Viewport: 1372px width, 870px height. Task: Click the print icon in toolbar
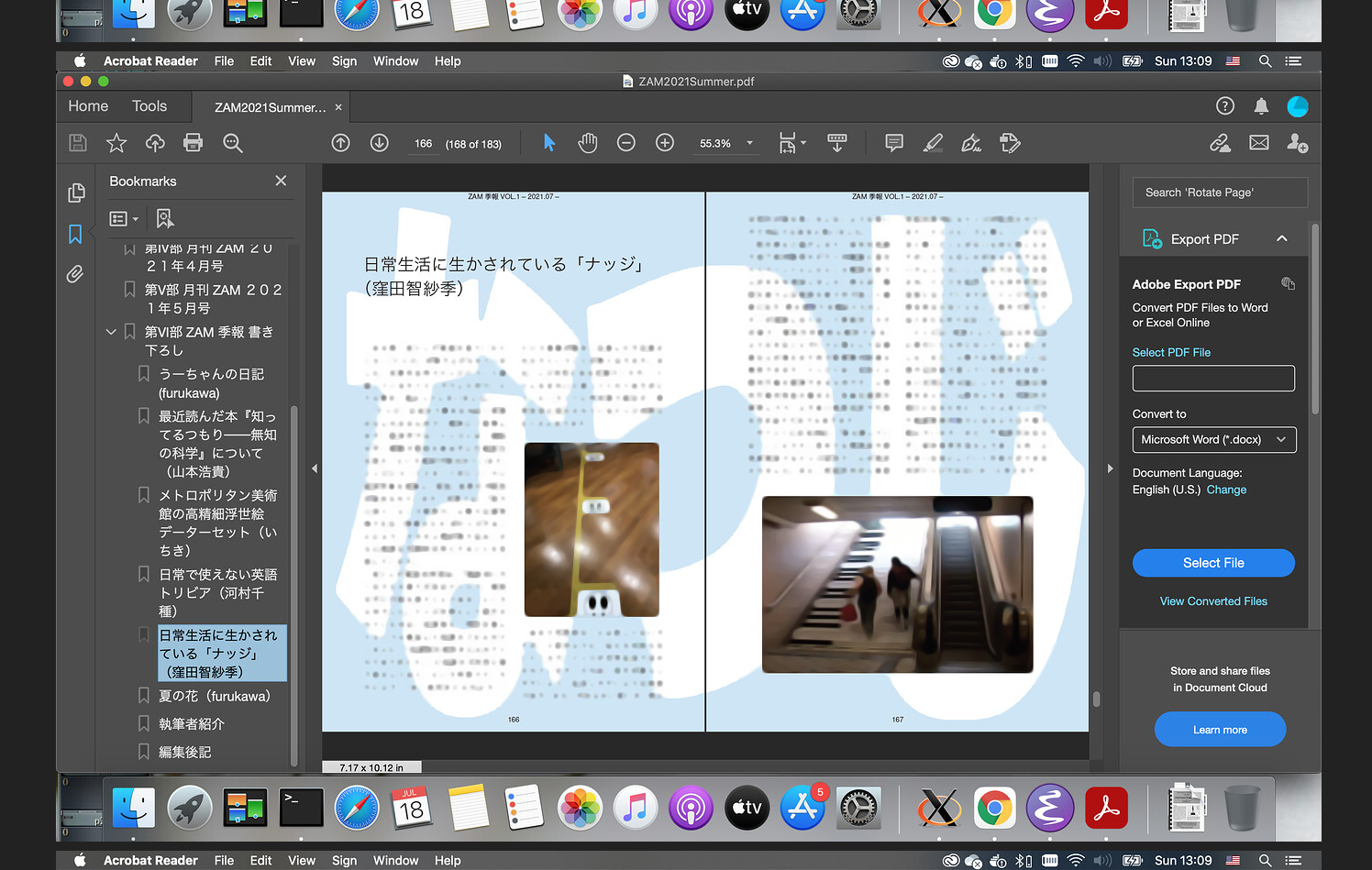[193, 143]
